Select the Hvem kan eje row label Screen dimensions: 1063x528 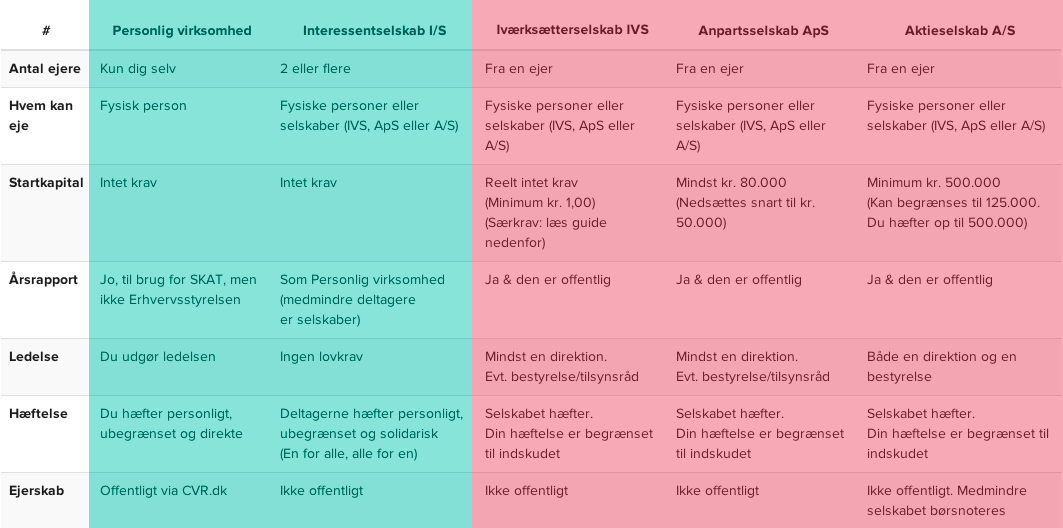click(41, 115)
